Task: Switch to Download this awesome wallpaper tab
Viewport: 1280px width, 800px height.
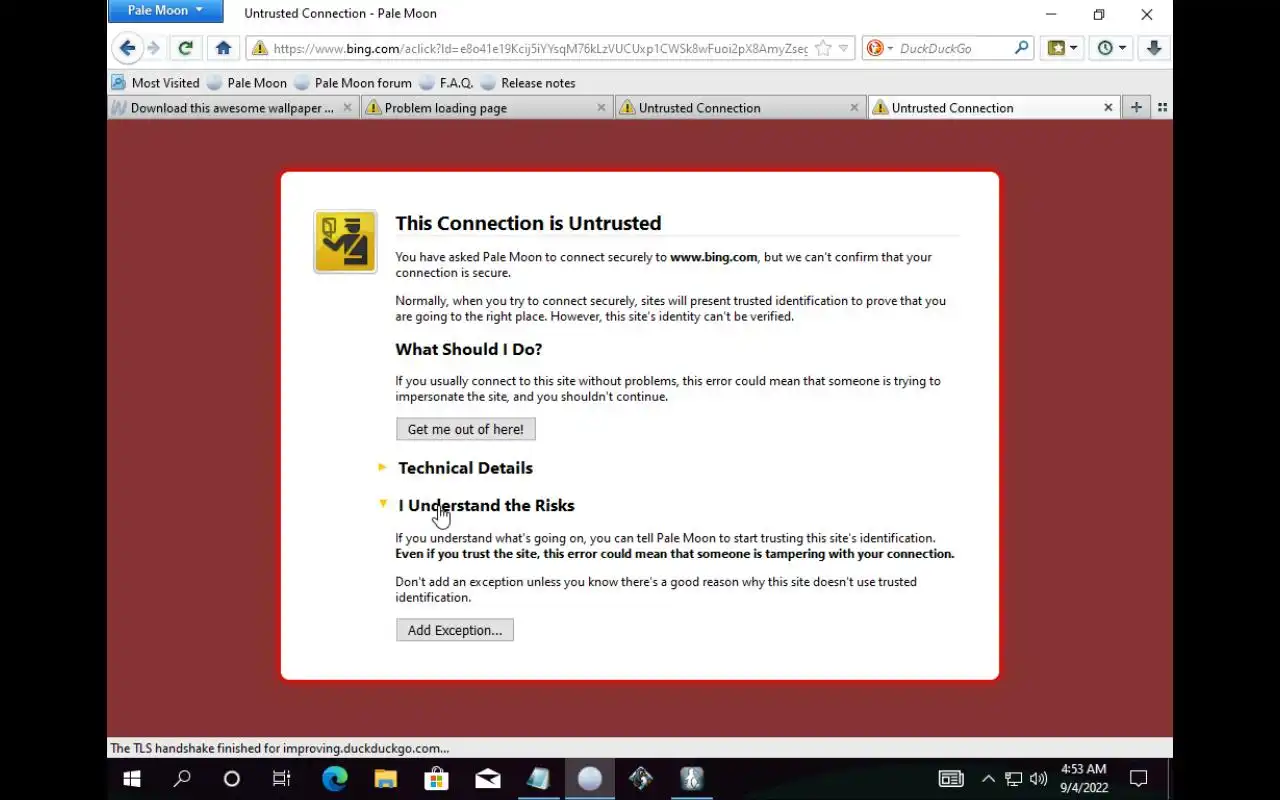Action: tap(232, 108)
